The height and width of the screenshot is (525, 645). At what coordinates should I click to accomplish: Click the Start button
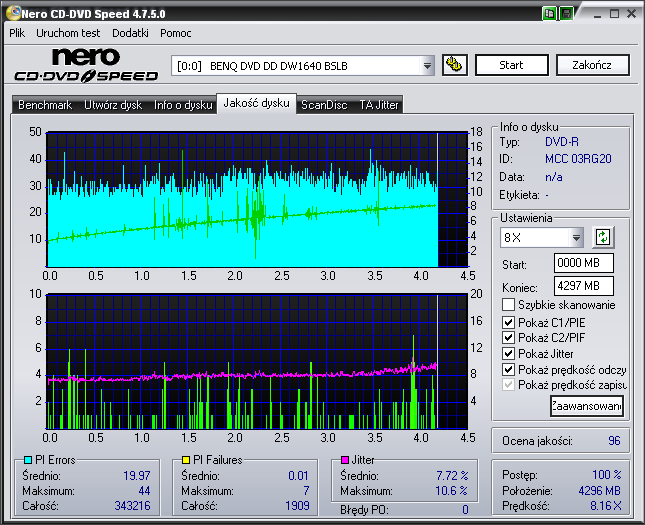pyautogui.click(x=512, y=65)
